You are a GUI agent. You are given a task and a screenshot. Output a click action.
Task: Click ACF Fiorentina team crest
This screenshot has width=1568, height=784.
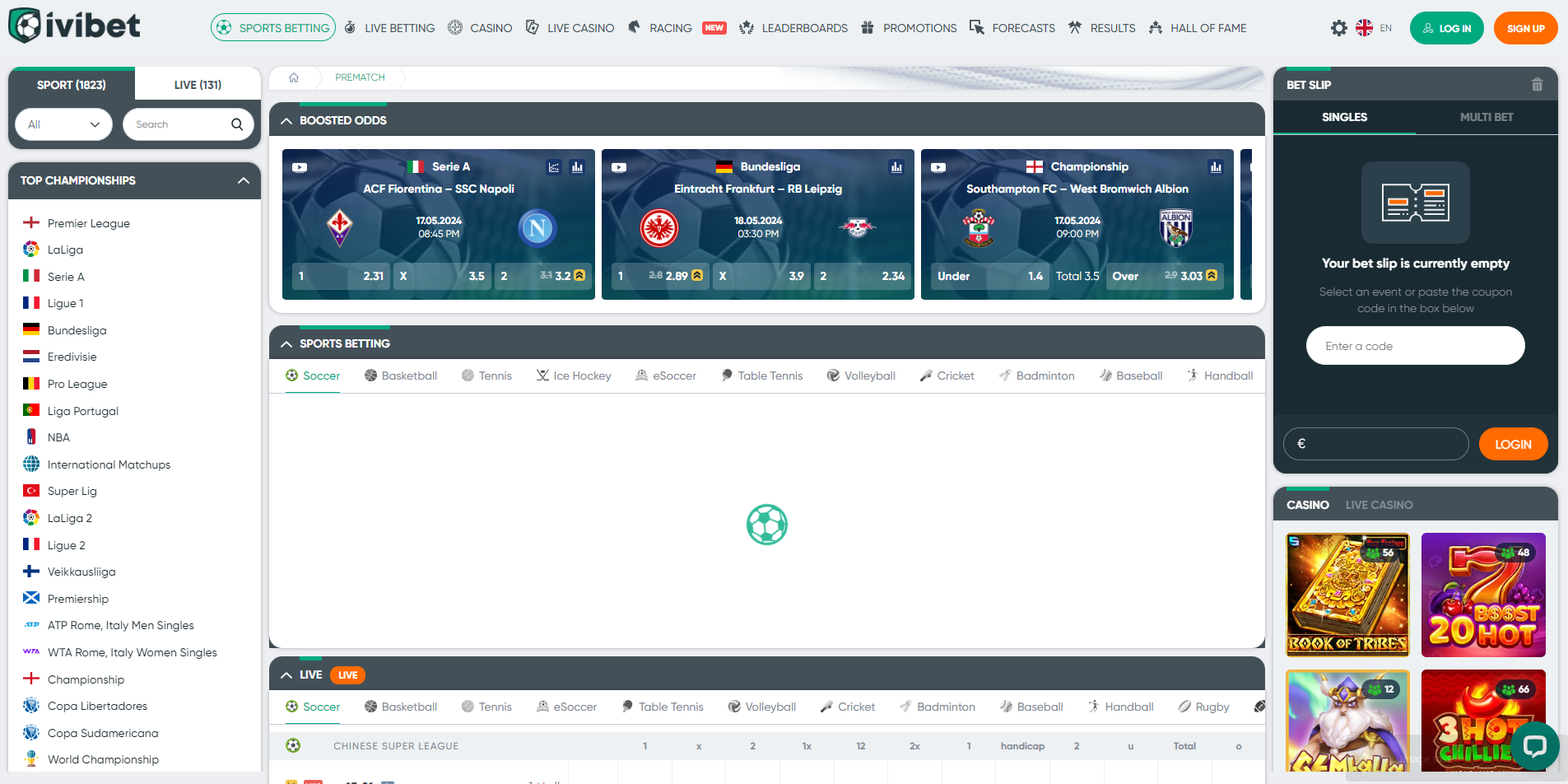point(339,227)
